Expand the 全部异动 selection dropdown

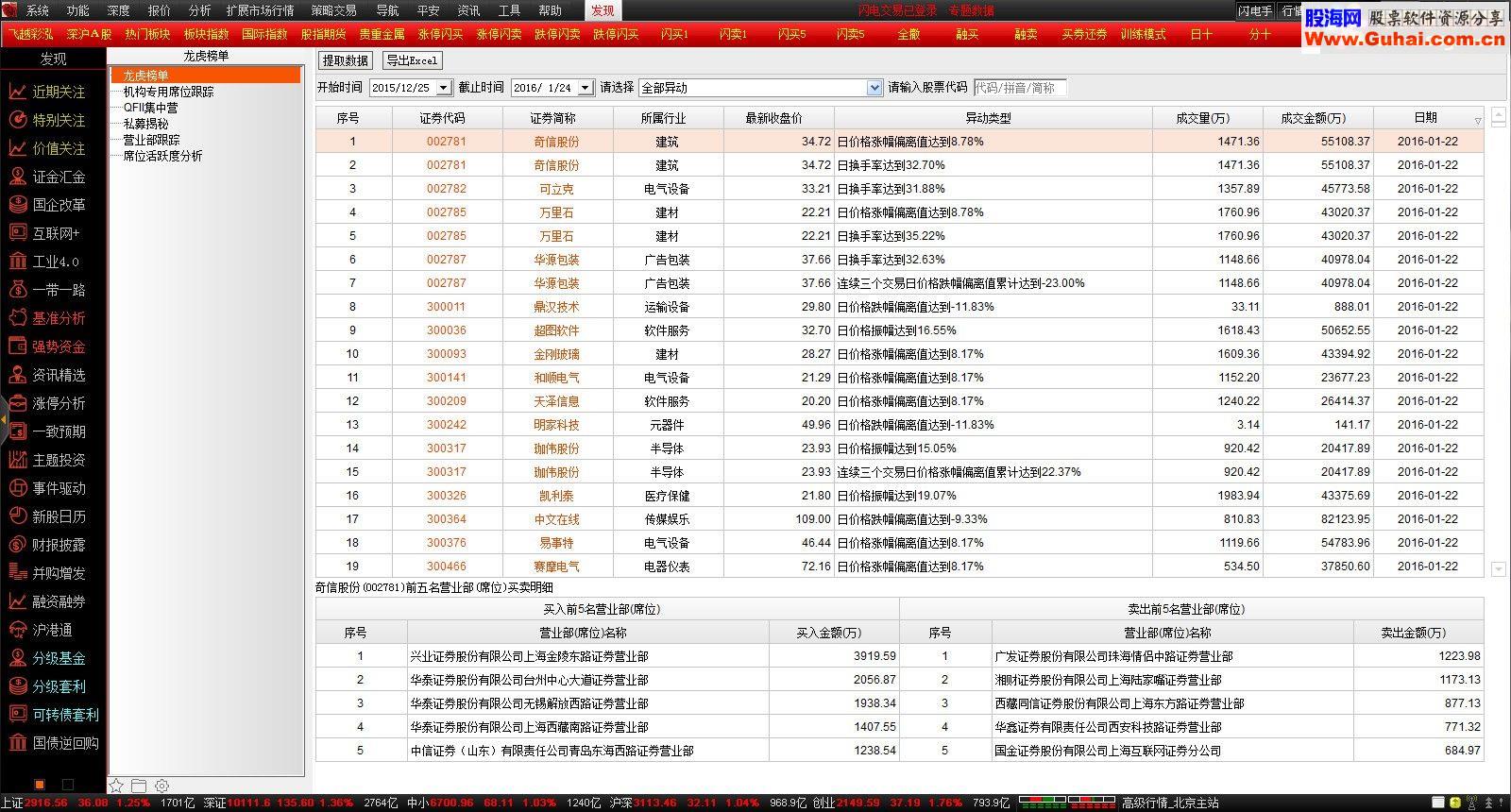tap(874, 88)
